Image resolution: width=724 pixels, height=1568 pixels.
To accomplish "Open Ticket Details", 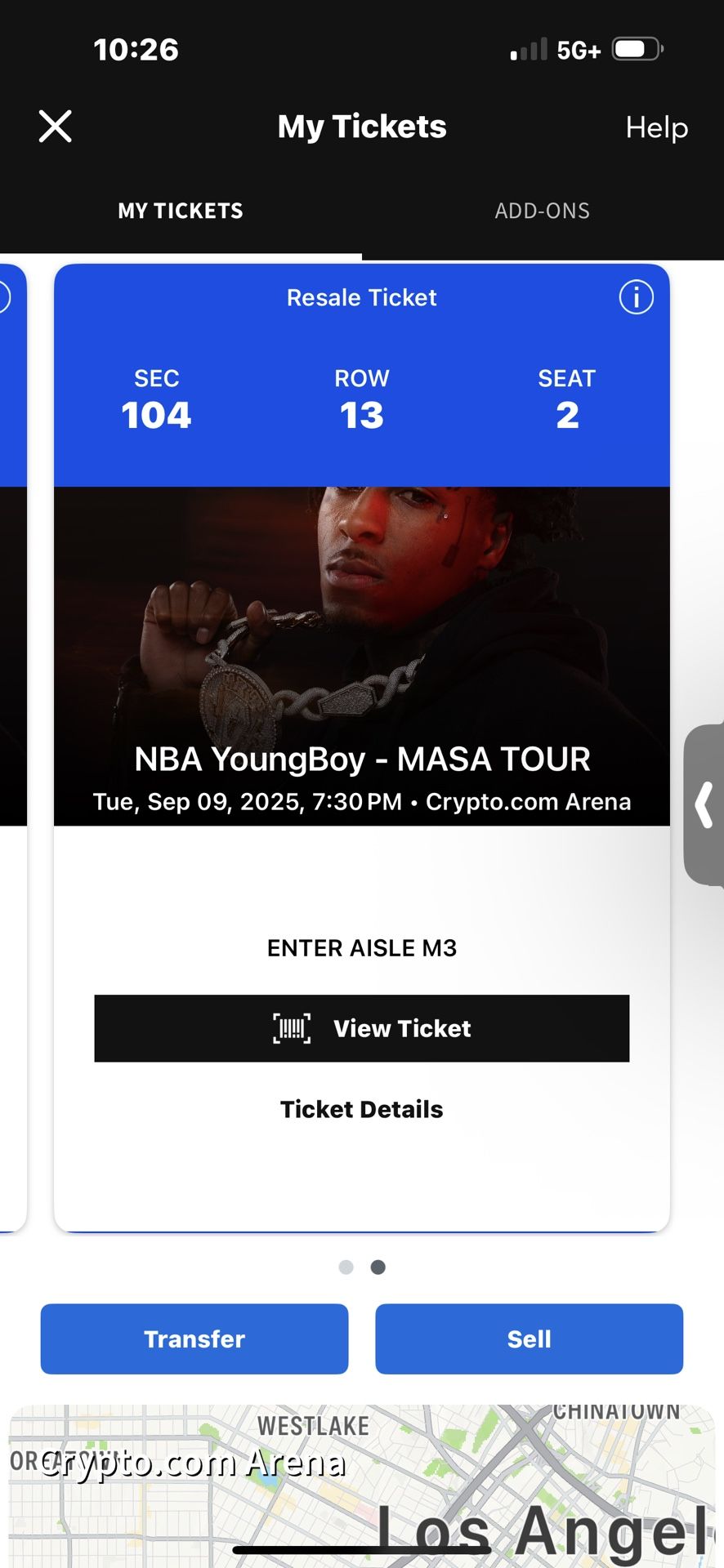I will [362, 1109].
